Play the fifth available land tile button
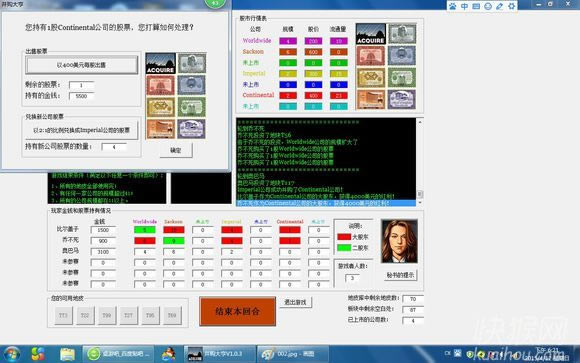The height and width of the screenshot is (363, 580). (x=150, y=316)
